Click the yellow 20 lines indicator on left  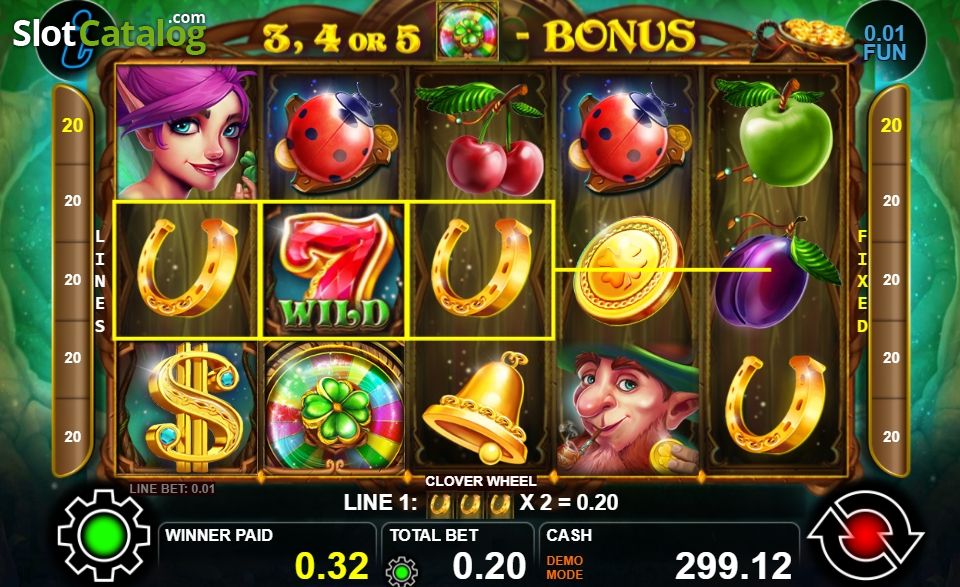click(x=72, y=125)
